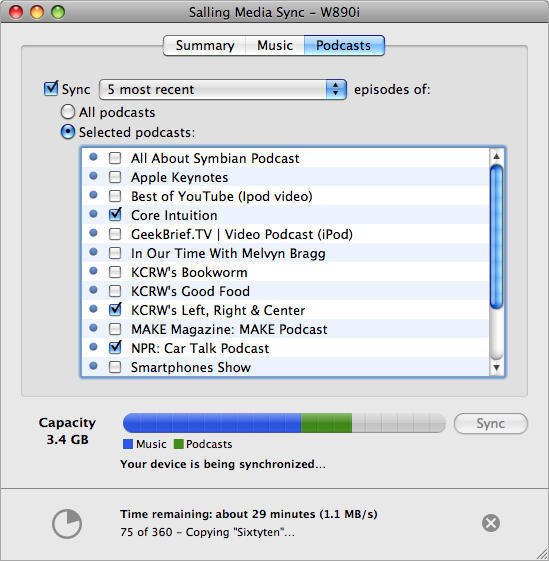Viewport: 549px width, 561px height.
Task: Click blue dot beside In Our Time row
Action: [x=93, y=252]
